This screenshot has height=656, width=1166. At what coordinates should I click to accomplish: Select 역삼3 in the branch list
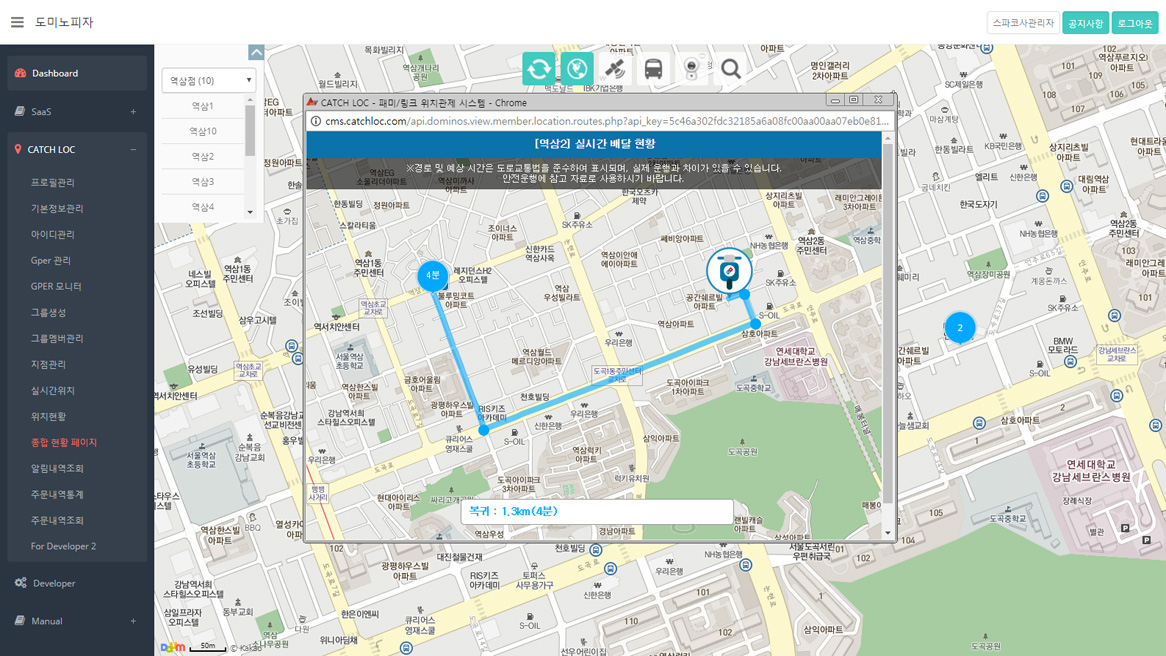tap(202, 181)
